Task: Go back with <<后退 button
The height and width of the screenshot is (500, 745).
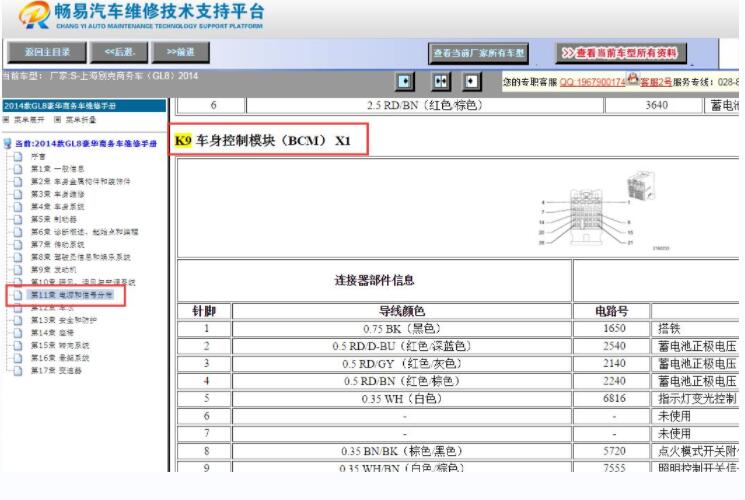Action: [119, 52]
